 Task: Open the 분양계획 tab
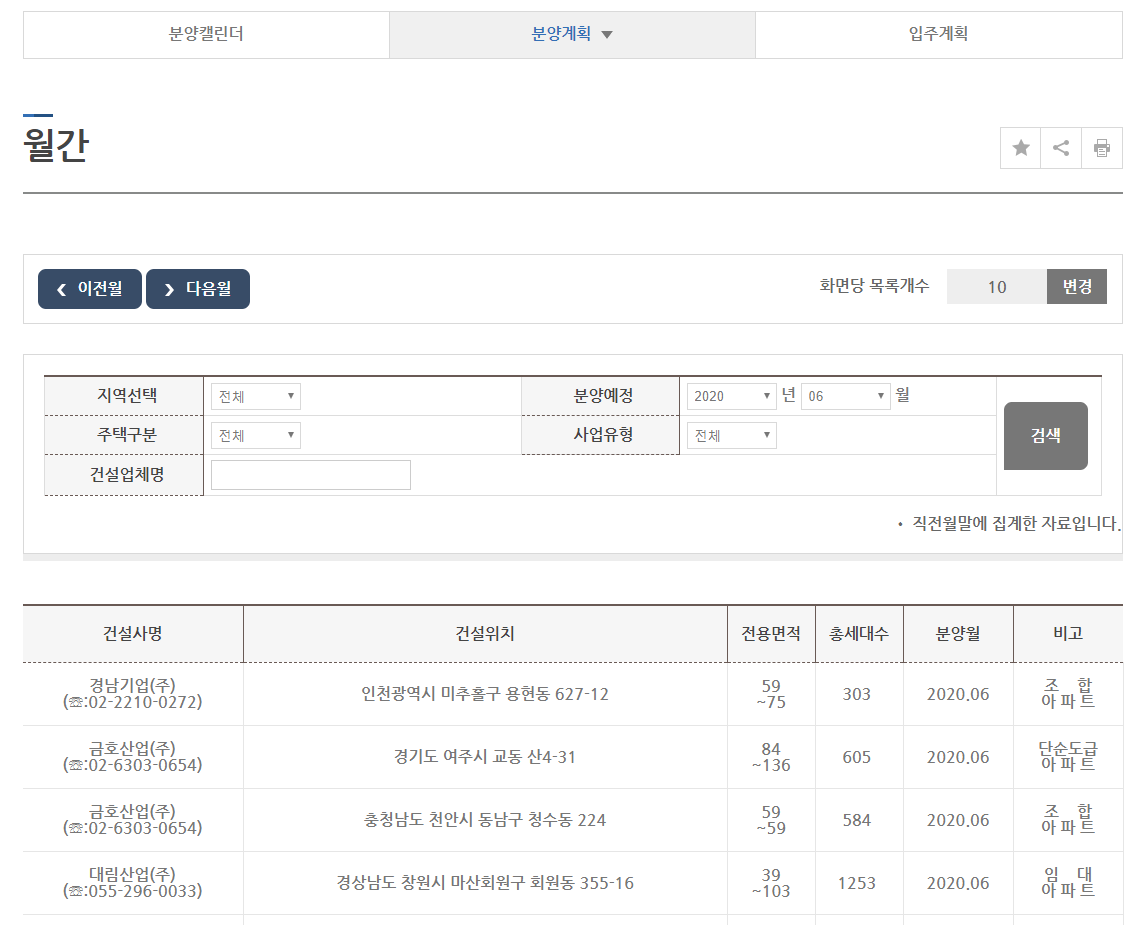[x=572, y=34]
